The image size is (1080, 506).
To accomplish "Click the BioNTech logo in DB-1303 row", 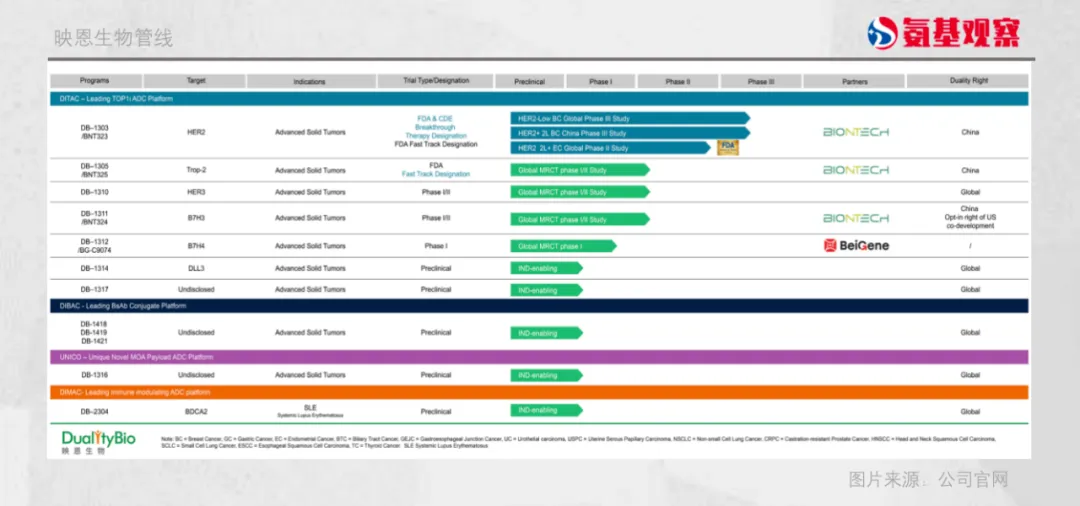I will pyautogui.click(x=855, y=132).
